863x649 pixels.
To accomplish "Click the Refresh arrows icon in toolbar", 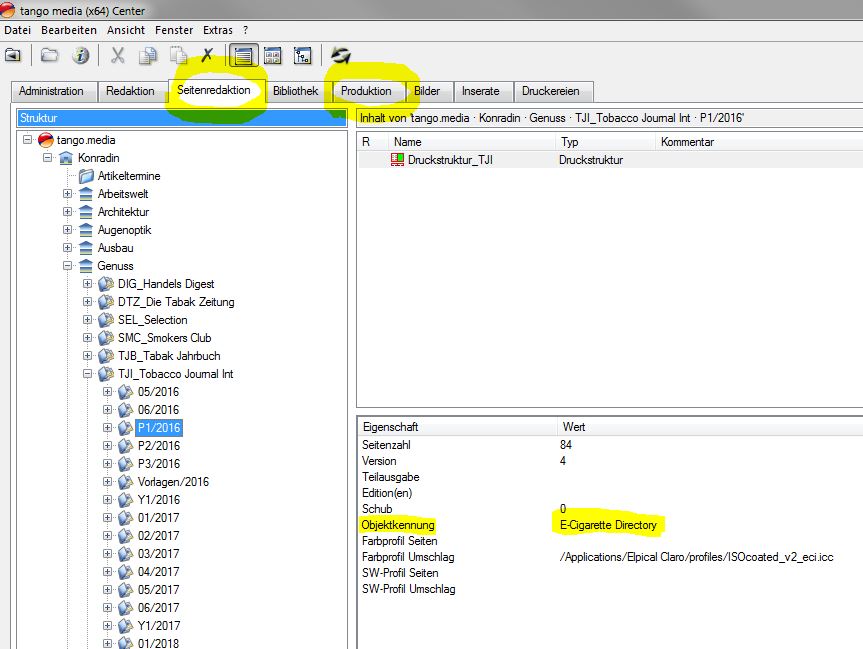I will (x=341, y=56).
